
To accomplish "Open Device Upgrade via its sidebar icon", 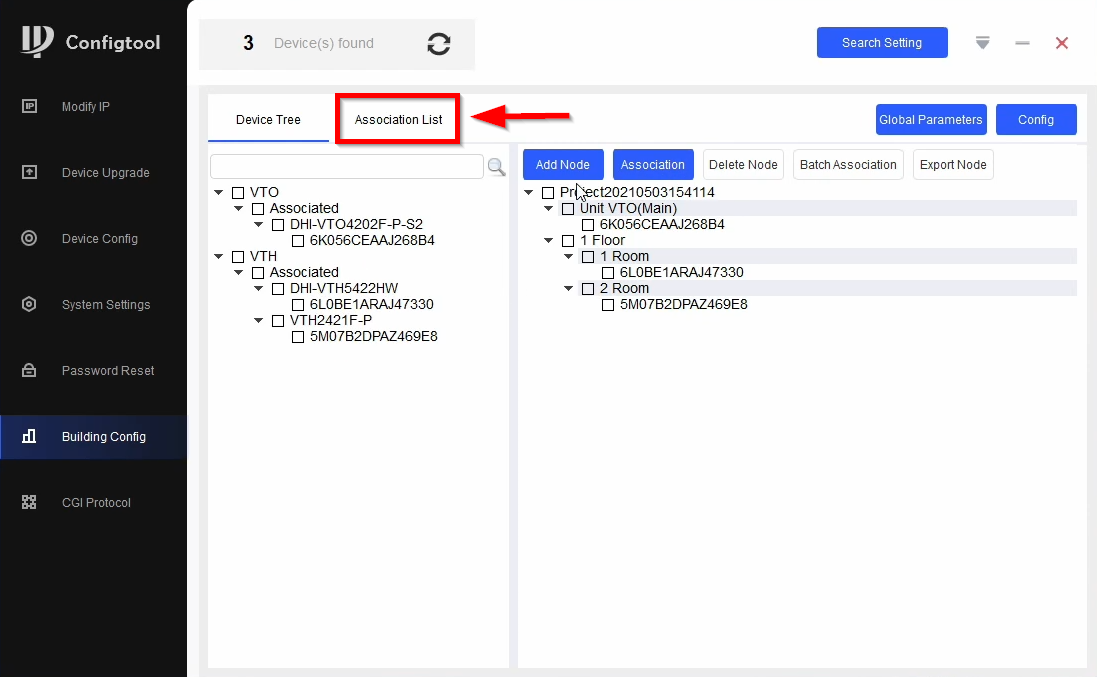I will [29, 173].
